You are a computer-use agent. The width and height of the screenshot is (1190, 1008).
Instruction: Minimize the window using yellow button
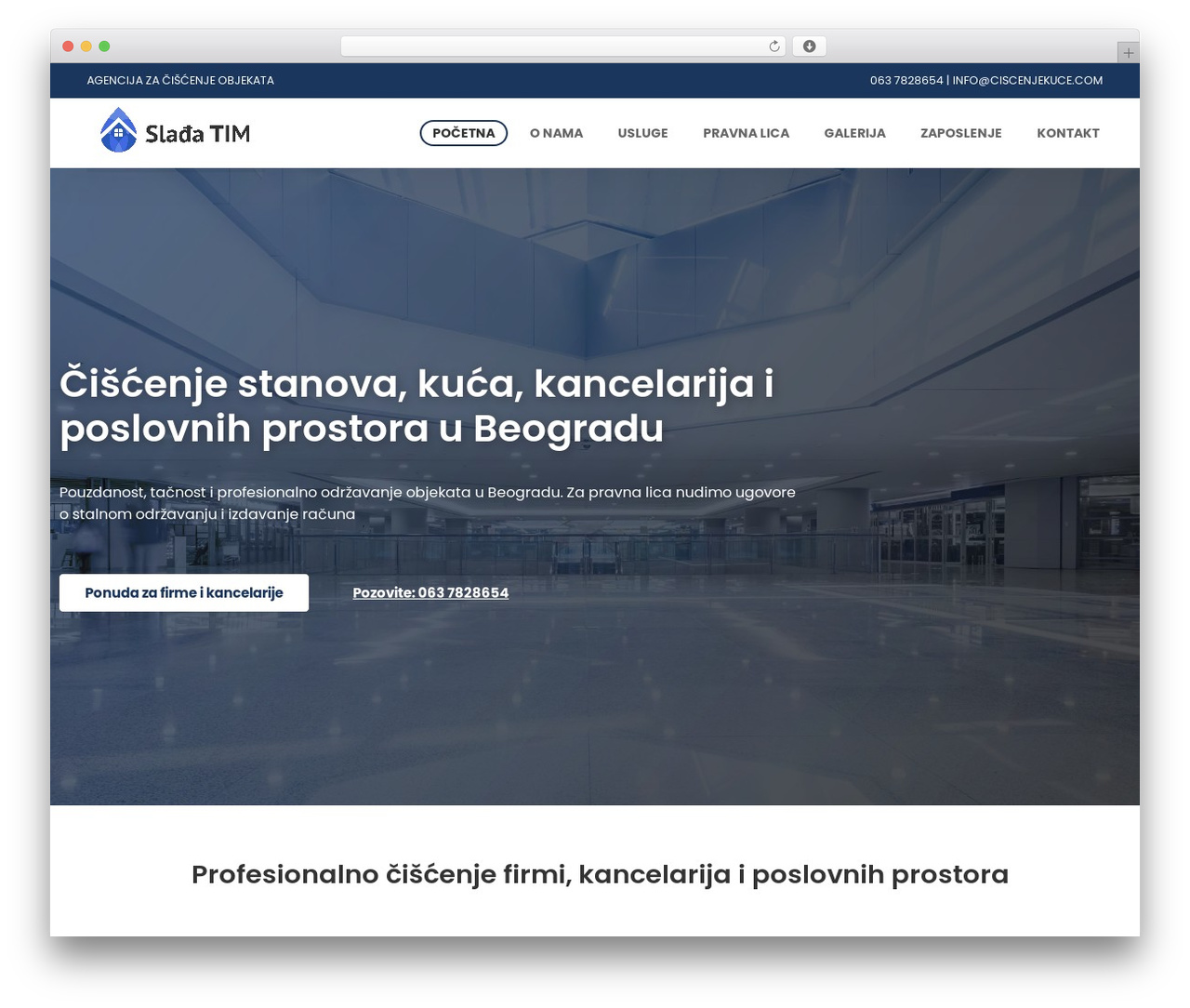pyautogui.click(x=86, y=46)
